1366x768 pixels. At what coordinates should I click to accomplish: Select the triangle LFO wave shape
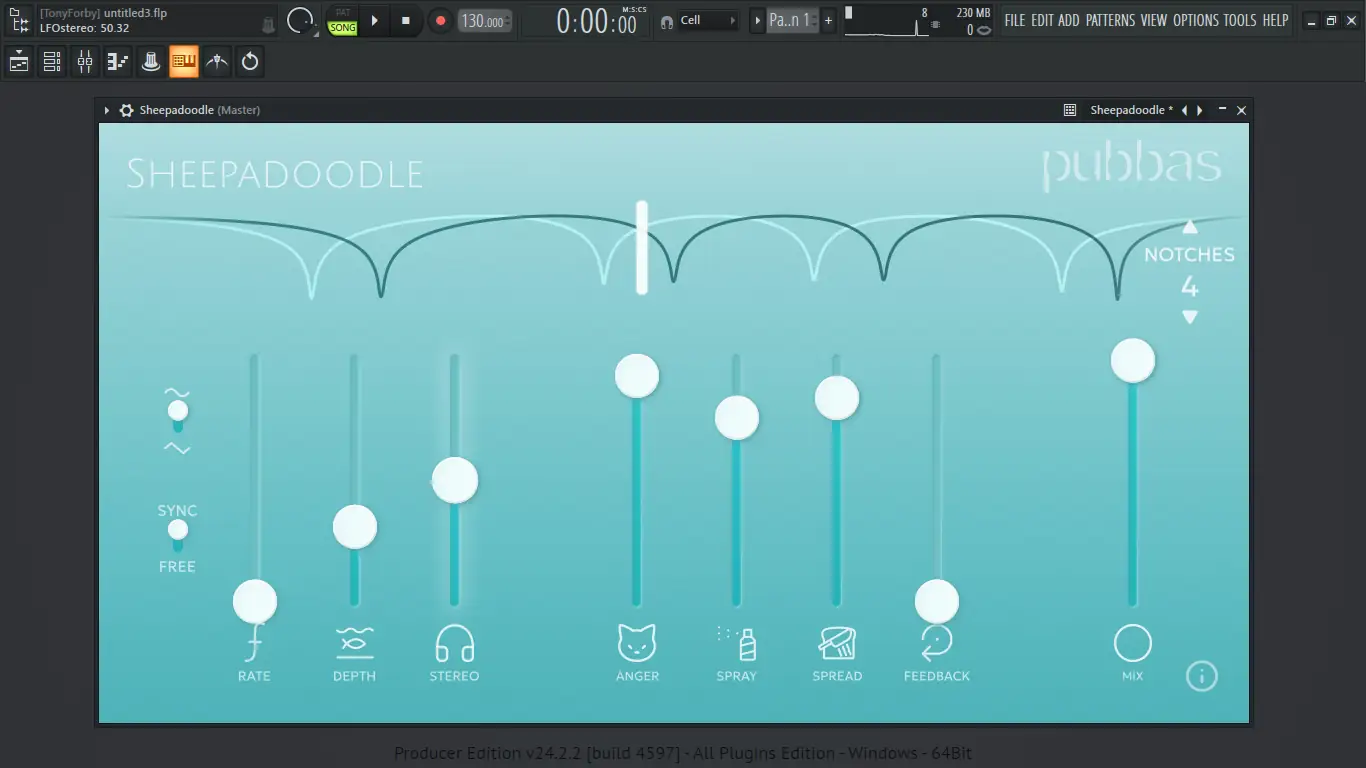click(x=177, y=449)
